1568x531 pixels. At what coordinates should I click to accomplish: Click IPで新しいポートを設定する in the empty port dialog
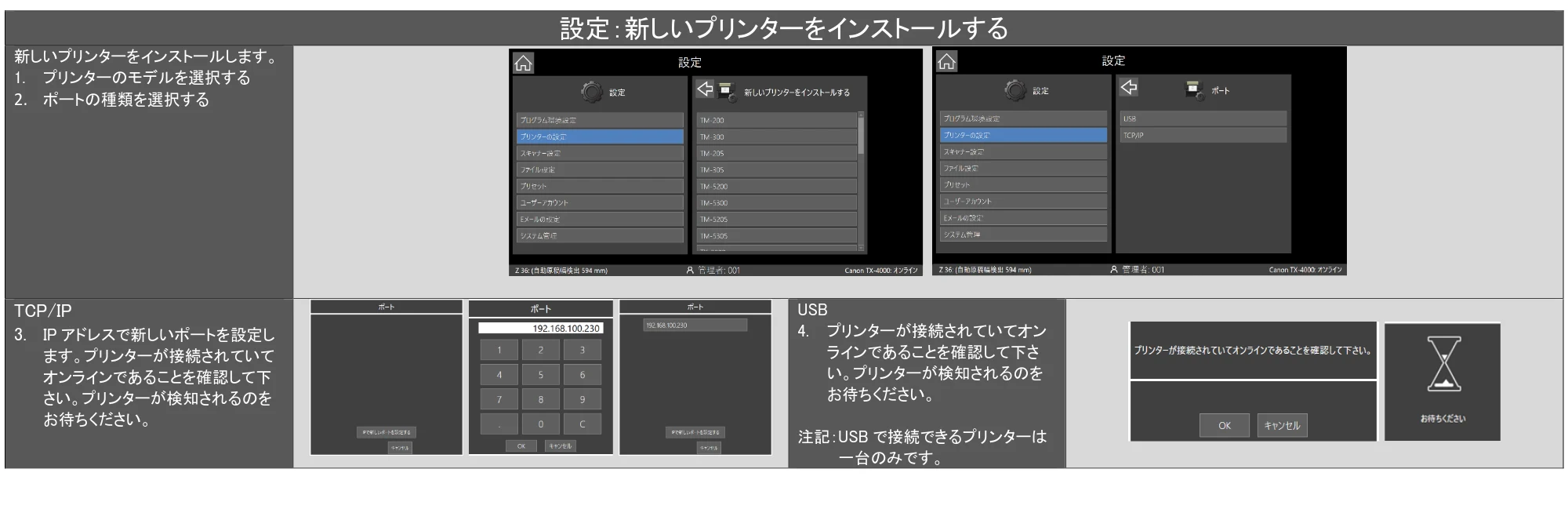click(x=387, y=432)
